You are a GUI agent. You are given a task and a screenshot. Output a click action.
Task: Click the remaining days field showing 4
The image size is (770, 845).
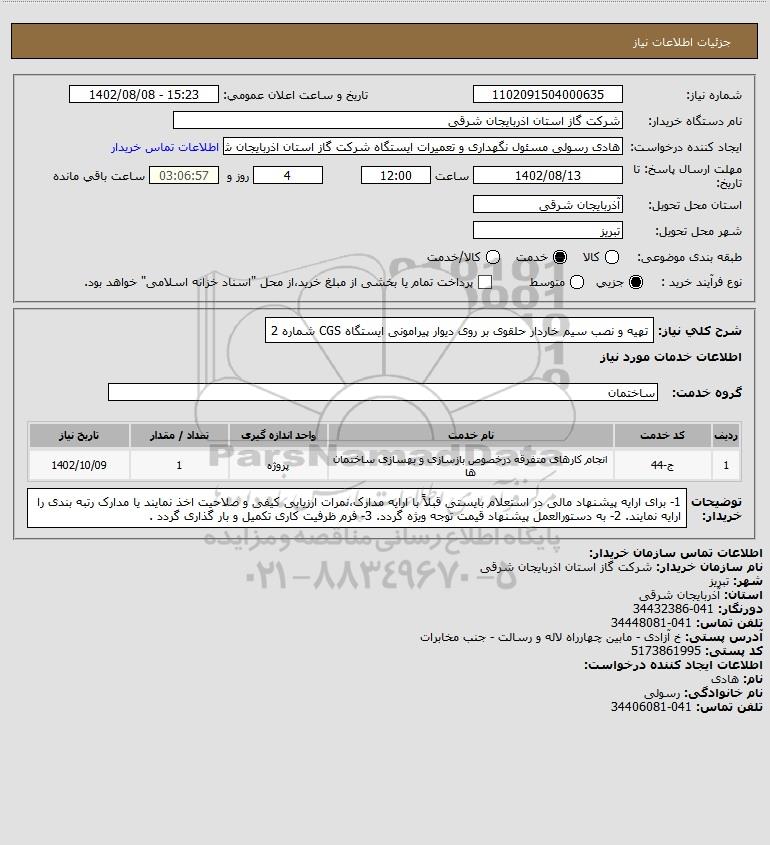(x=288, y=175)
